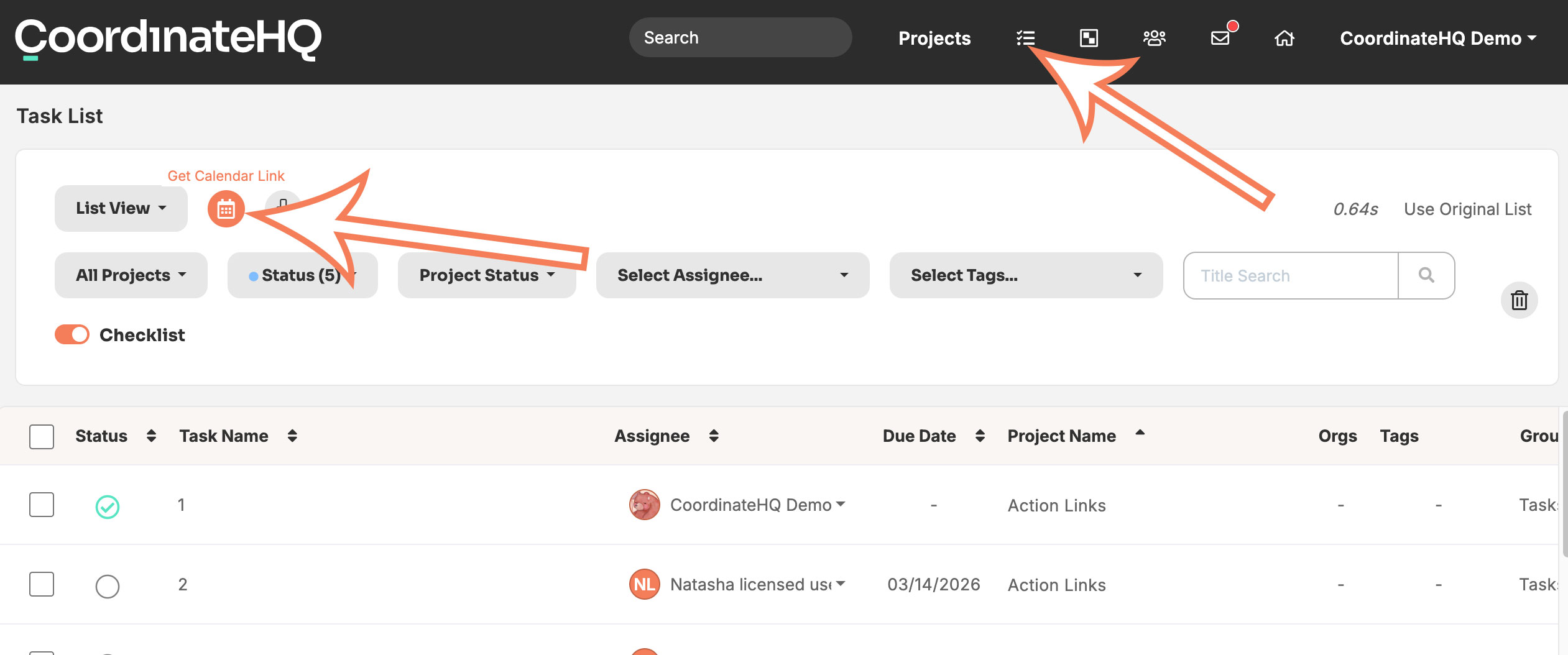Open the people/contacts icon in navigation bar

pyautogui.click(x=1155, y=39)
